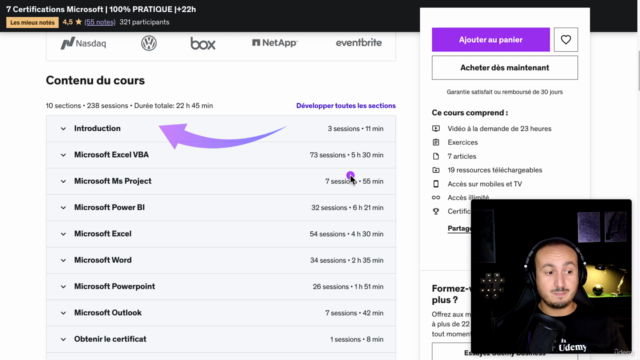This screenshot has width=640, height=360.
Task: Expand the Microsoft Excel section chevron
Action: click(x=63, y=234)
